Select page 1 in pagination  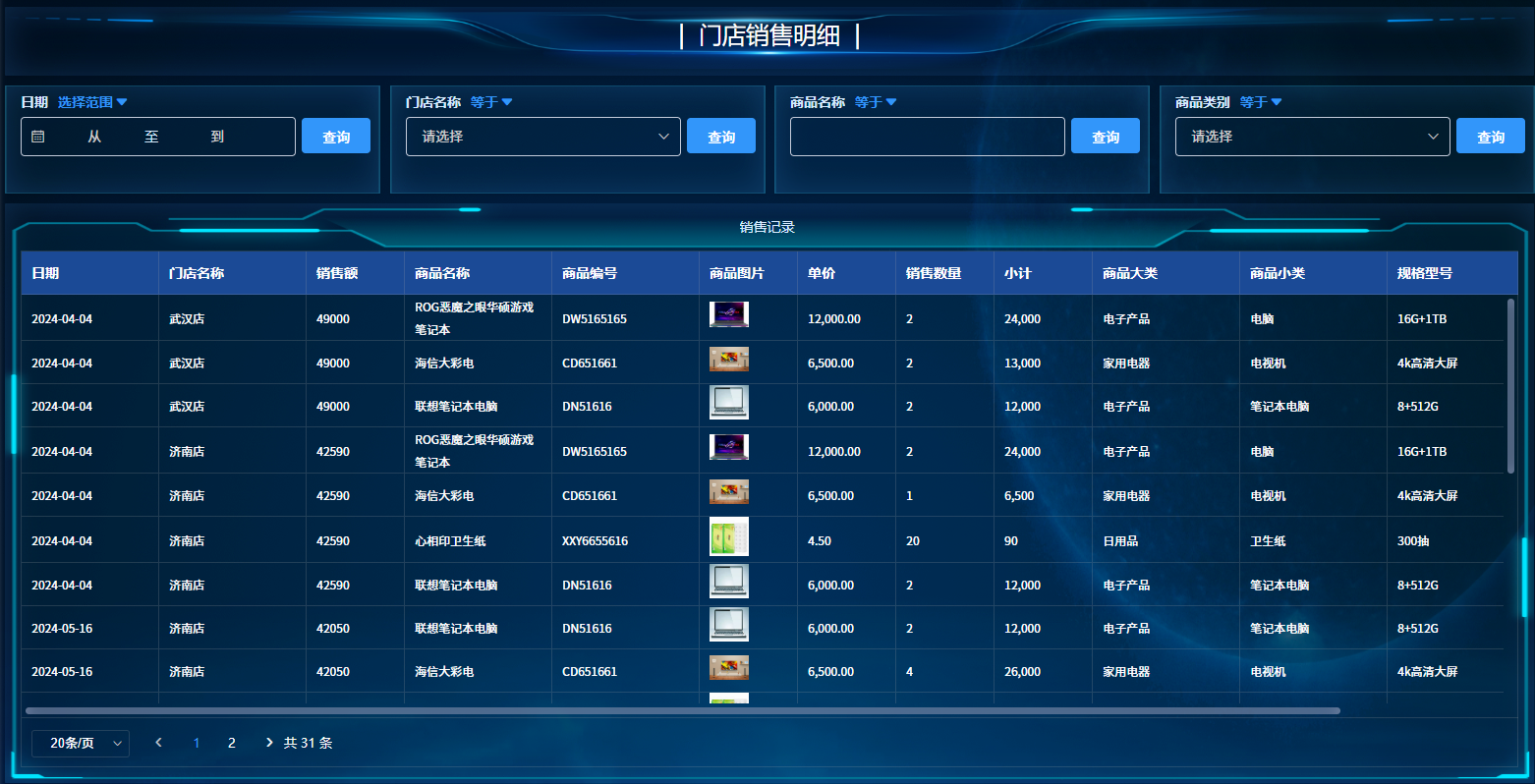pos(197,743)
